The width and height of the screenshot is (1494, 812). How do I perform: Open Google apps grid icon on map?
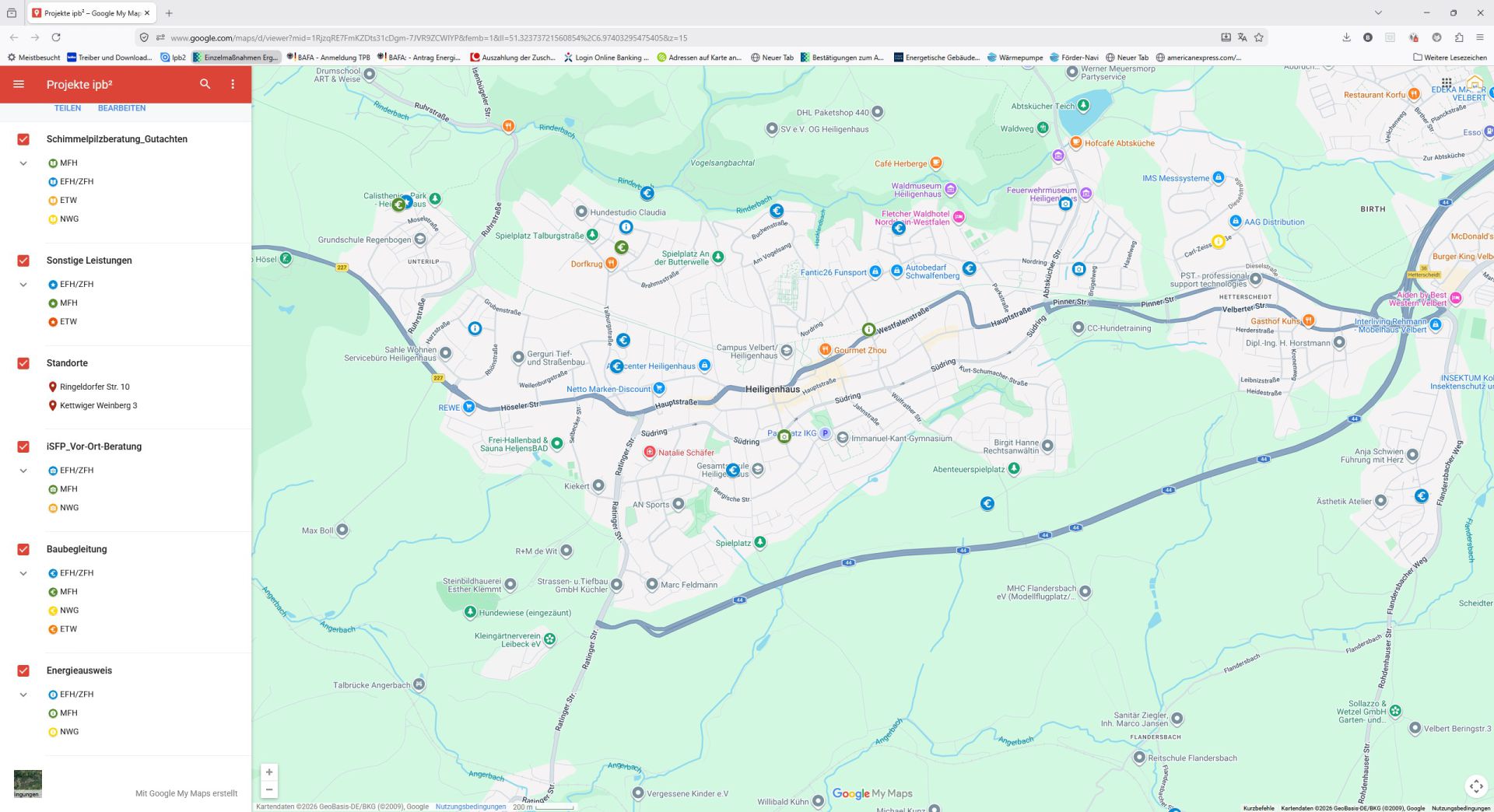pyautogui.click(x=1446, y=83)
